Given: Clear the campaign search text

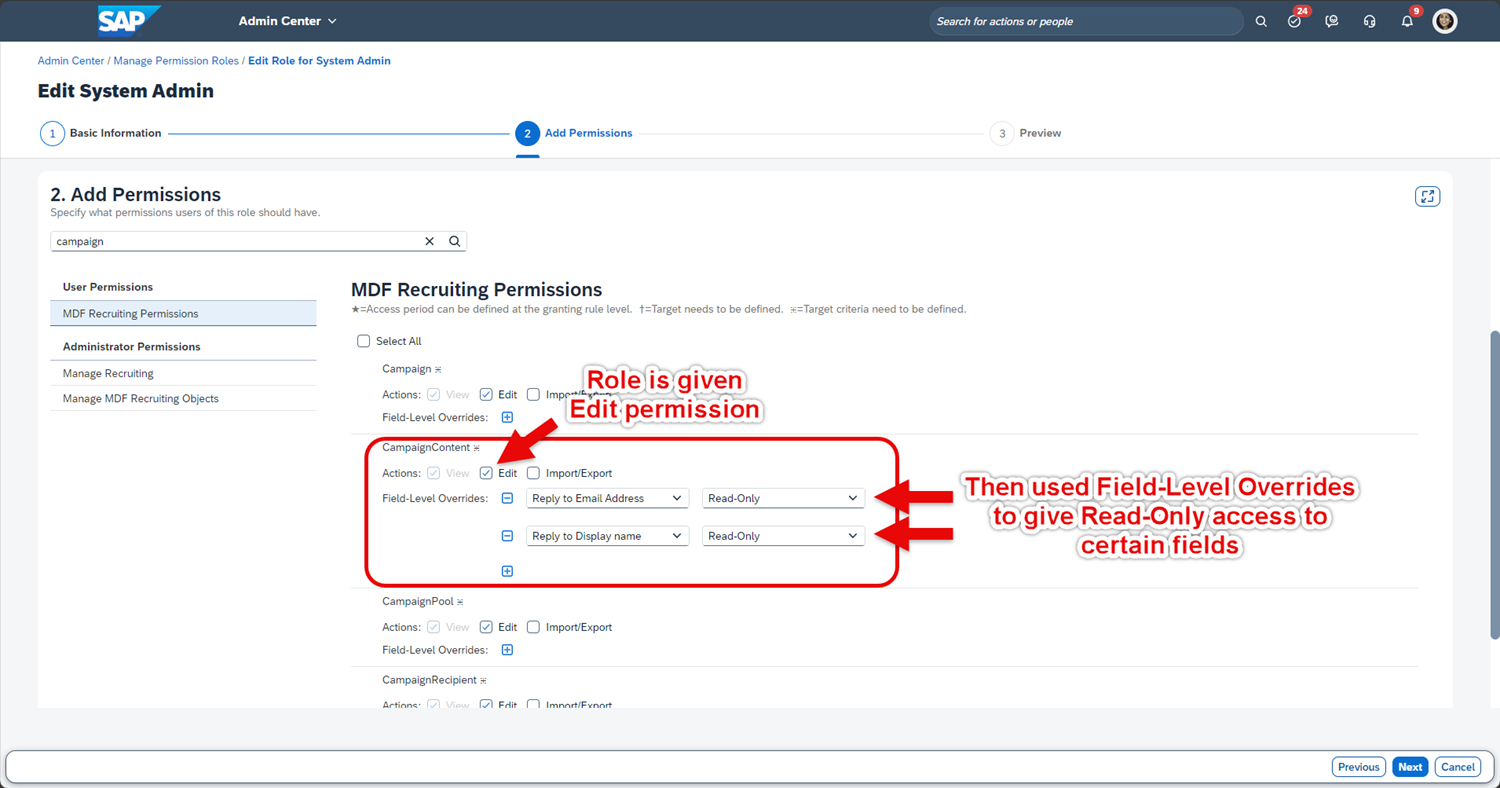Looking at the screenshot, I should 430,241.
